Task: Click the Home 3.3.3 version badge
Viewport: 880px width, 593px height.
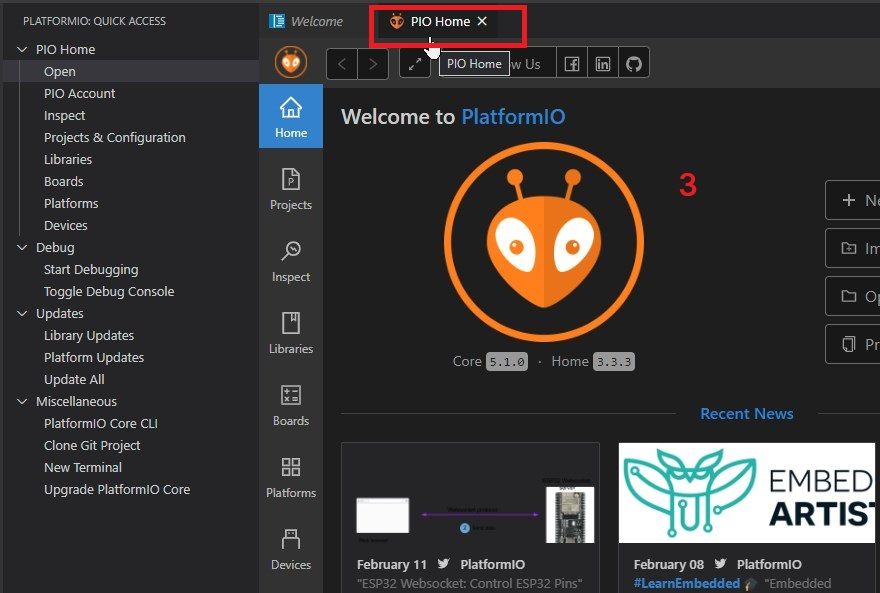Action: tap(613, 362)
